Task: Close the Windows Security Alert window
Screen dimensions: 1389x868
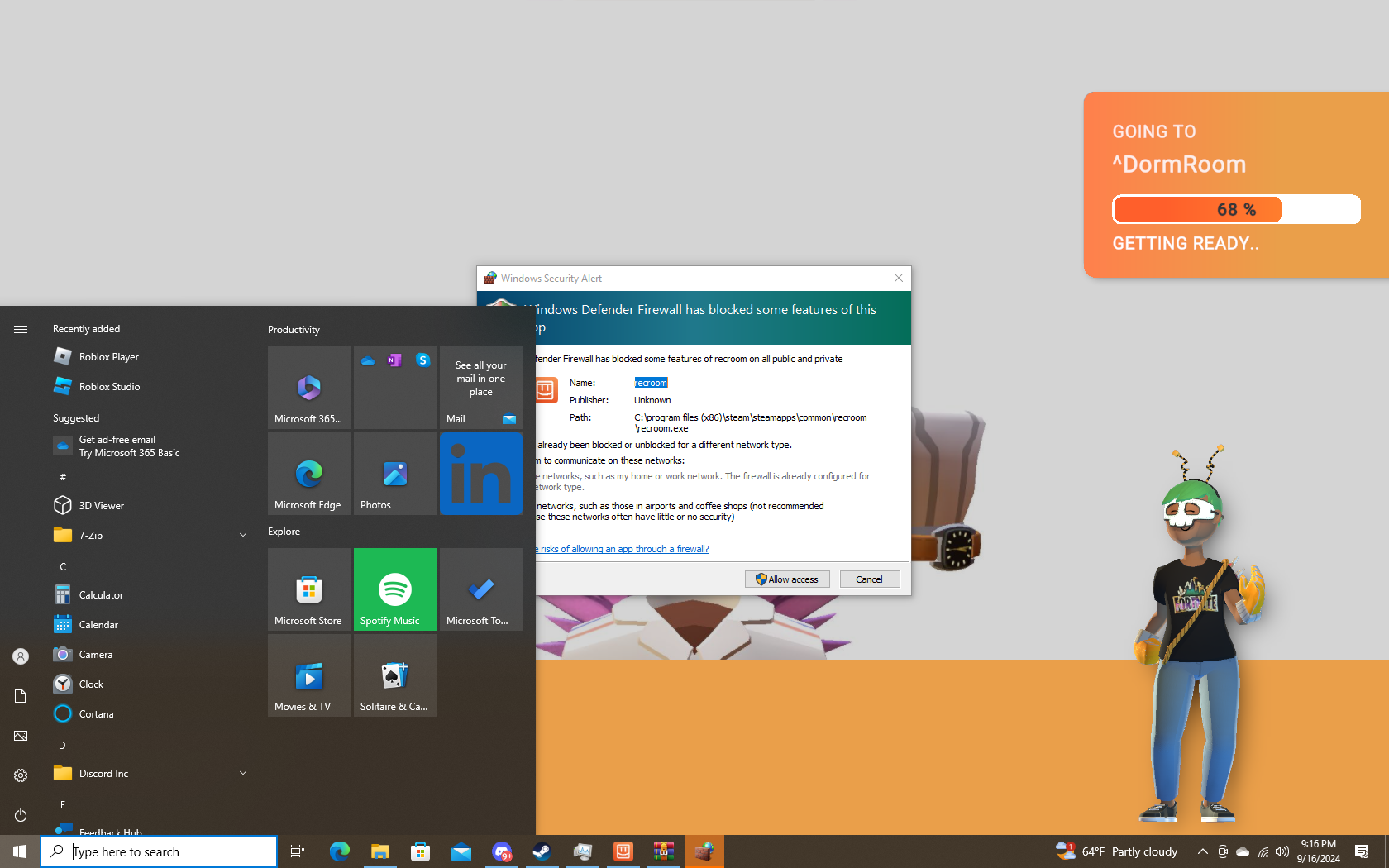Action: coord(899,278)
